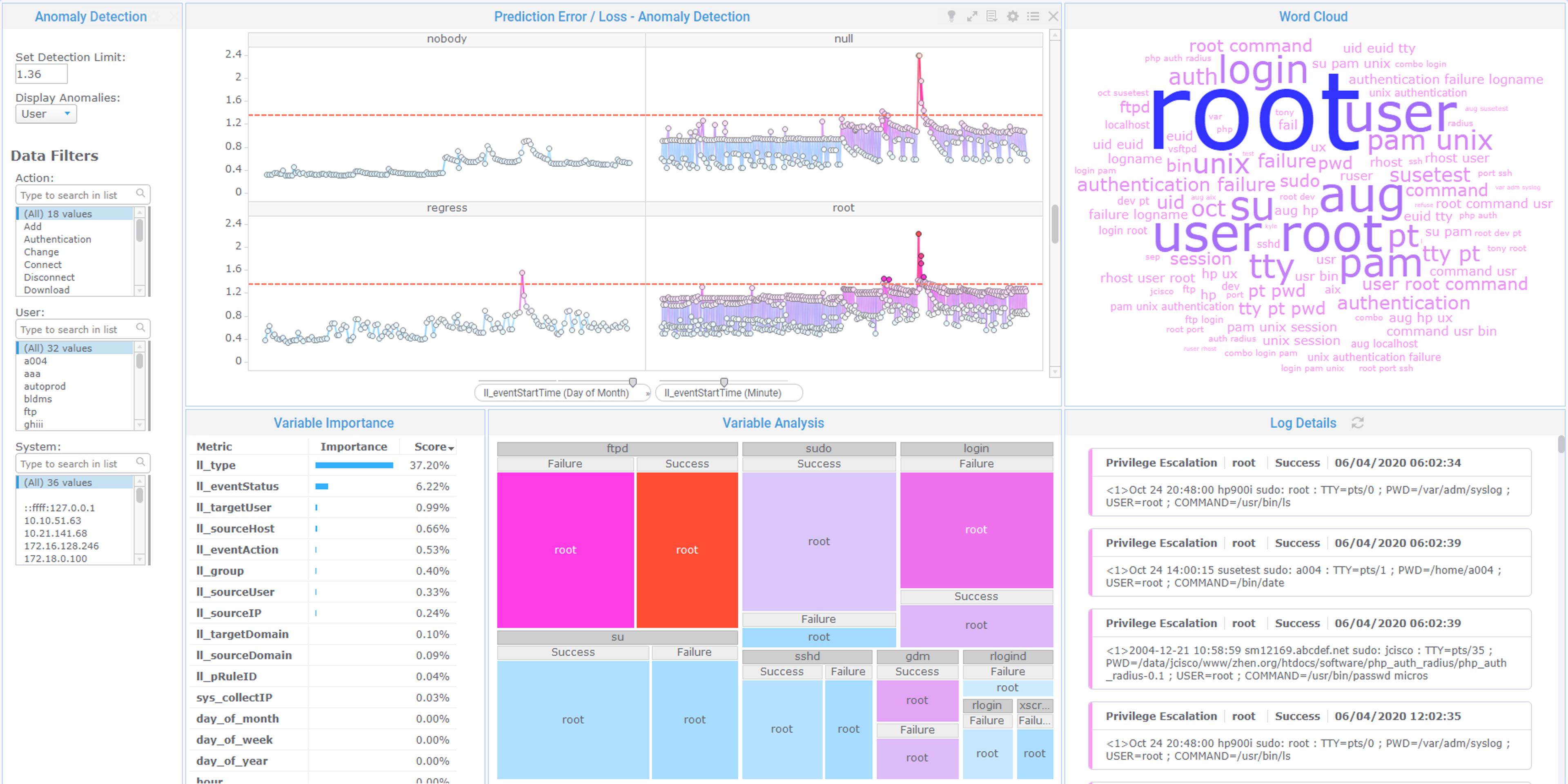The height and width of the screenshot is (784, 1568).
Task: Open the Display Anomalies User dropdown
Action: (x=46, y=114)
